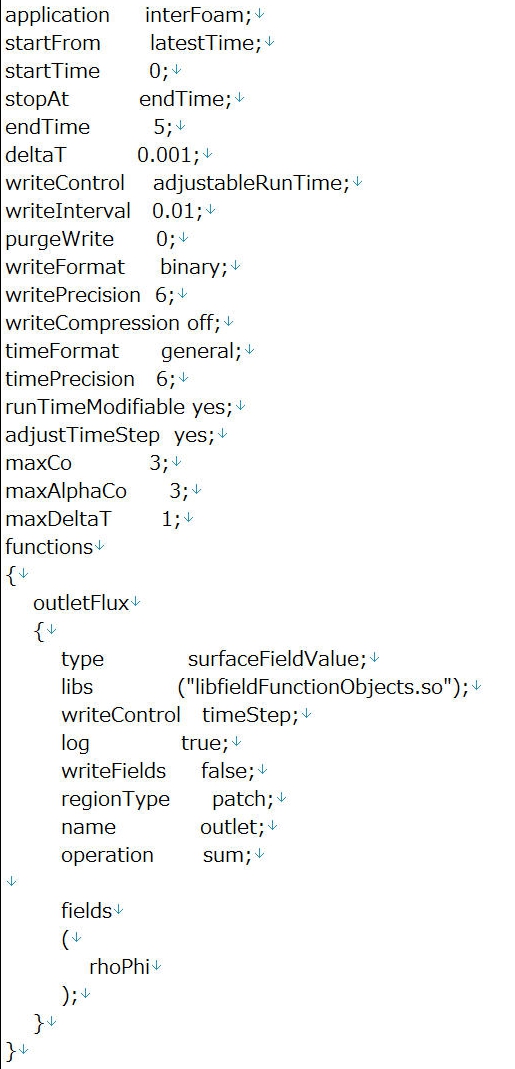Screen dimensions: 515x1069
Task: Click the rhoPhi field entry
Action: [119, 967]
